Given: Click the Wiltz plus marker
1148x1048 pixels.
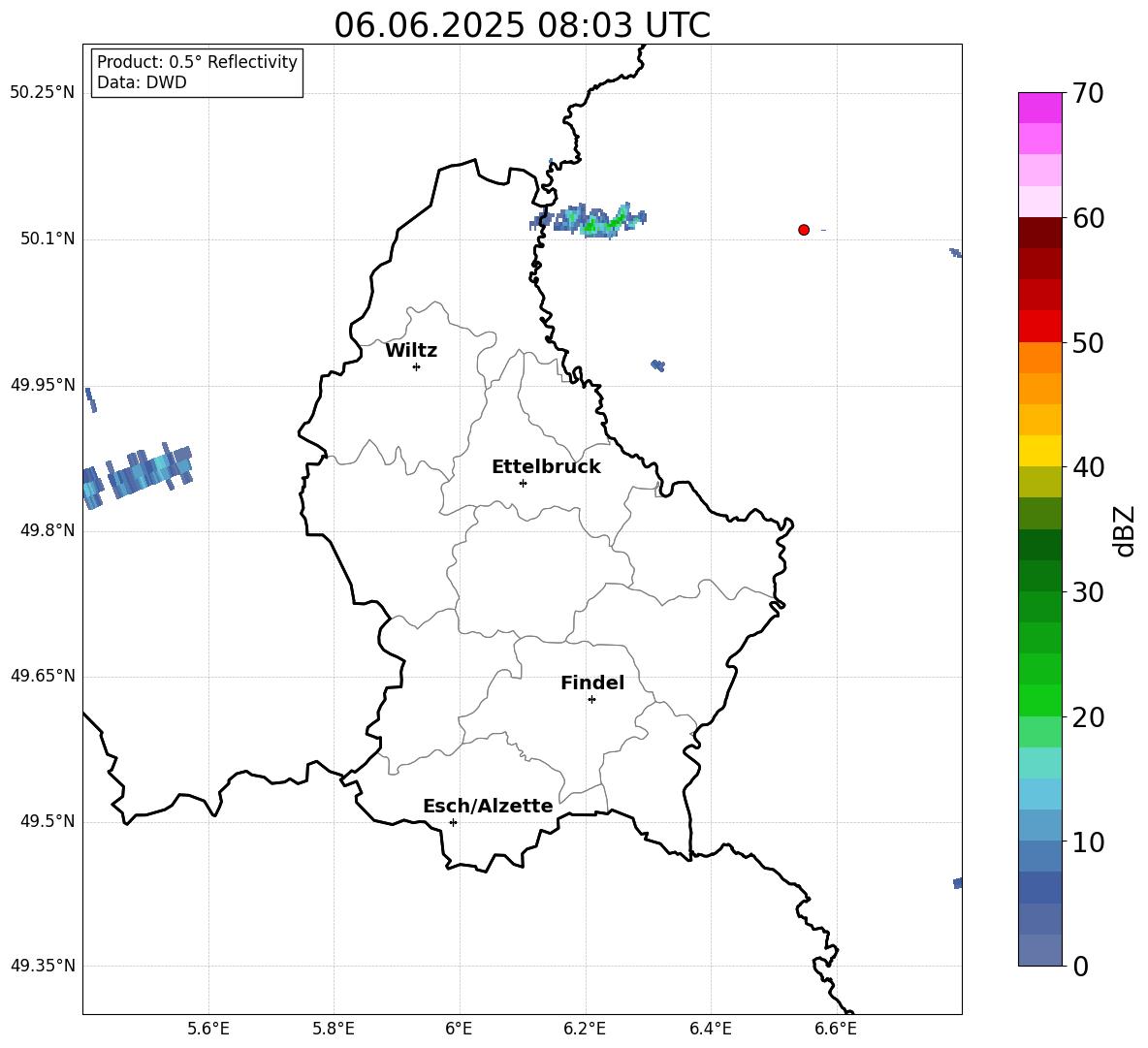Looking at the screenshot, I should 417,366.
